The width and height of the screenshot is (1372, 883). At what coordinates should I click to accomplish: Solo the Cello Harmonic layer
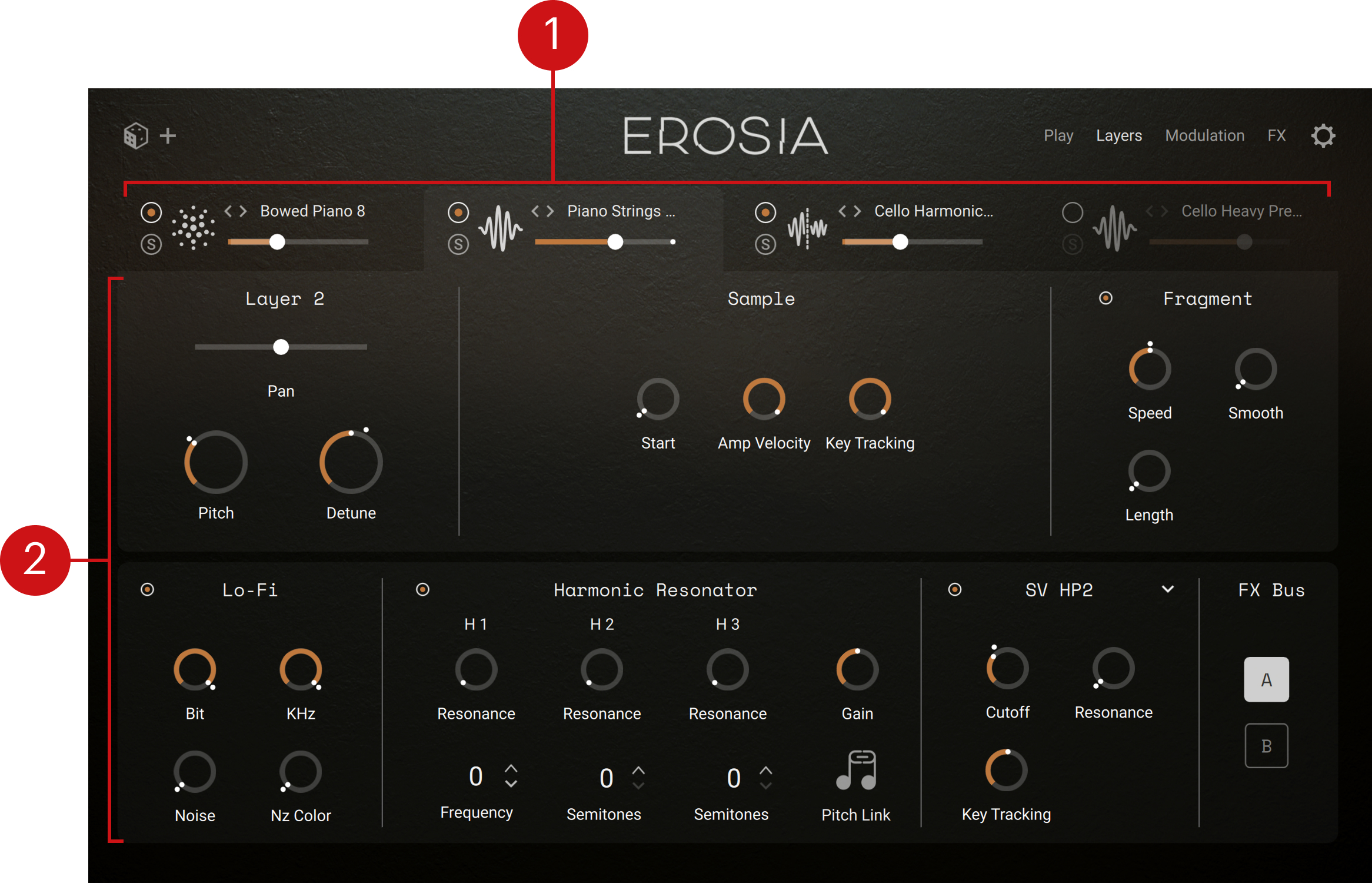click(765, 244)
